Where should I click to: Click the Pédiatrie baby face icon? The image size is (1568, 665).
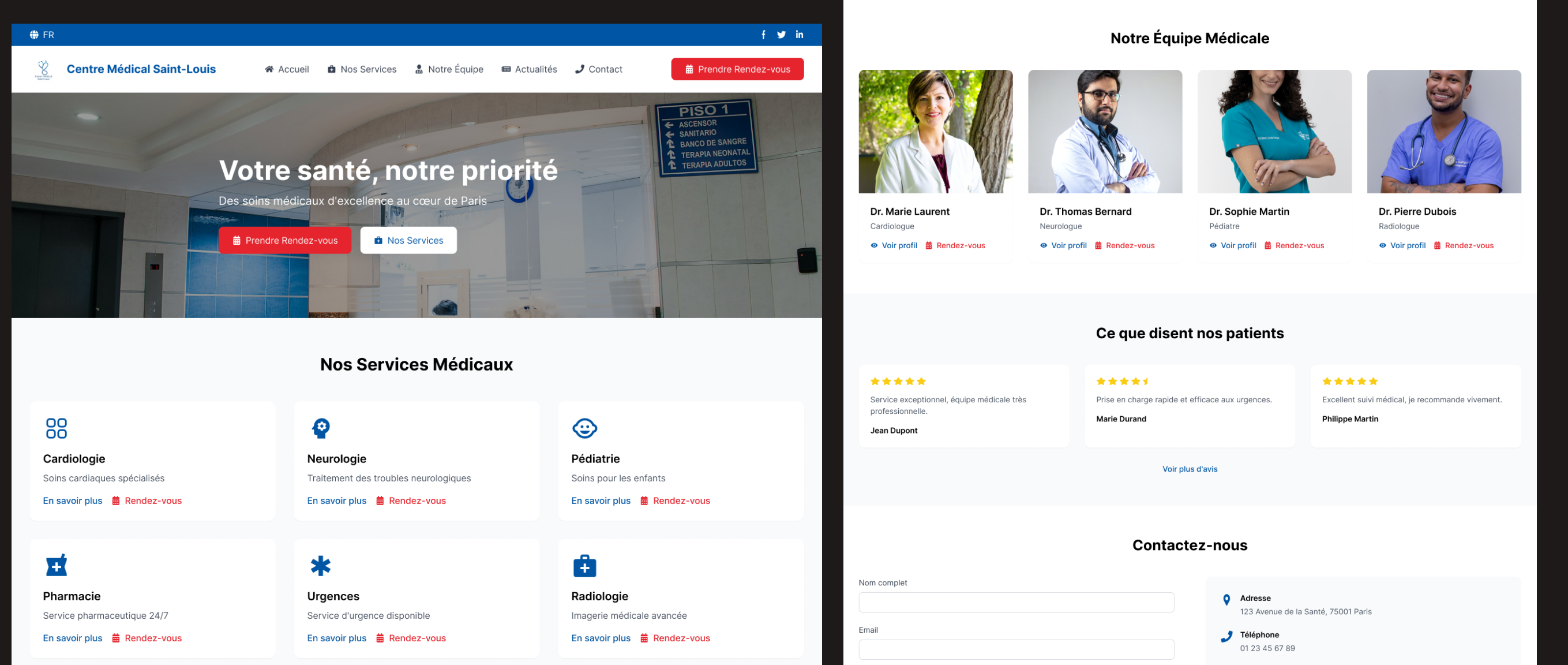click(584, 428)
